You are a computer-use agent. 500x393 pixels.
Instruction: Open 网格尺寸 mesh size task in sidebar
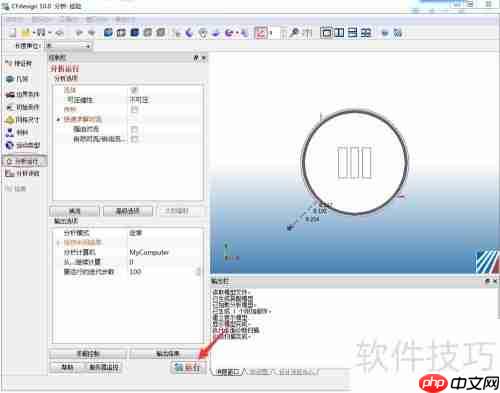click(x=23, y=119)
